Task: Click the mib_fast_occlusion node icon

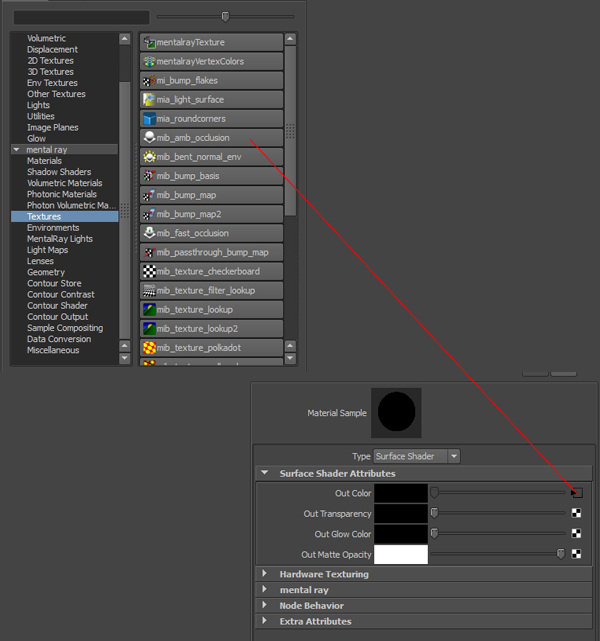Action: coord(149,233)
